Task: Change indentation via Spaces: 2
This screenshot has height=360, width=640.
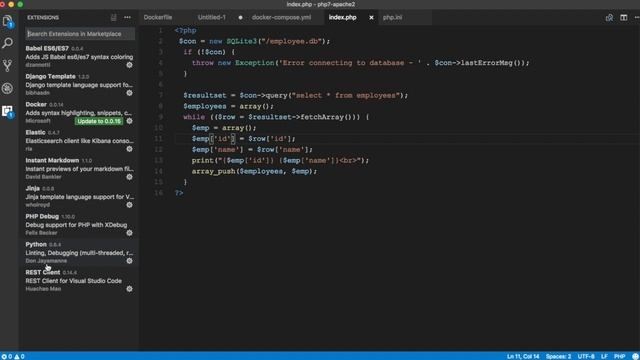Action: [x=558, y=356]
